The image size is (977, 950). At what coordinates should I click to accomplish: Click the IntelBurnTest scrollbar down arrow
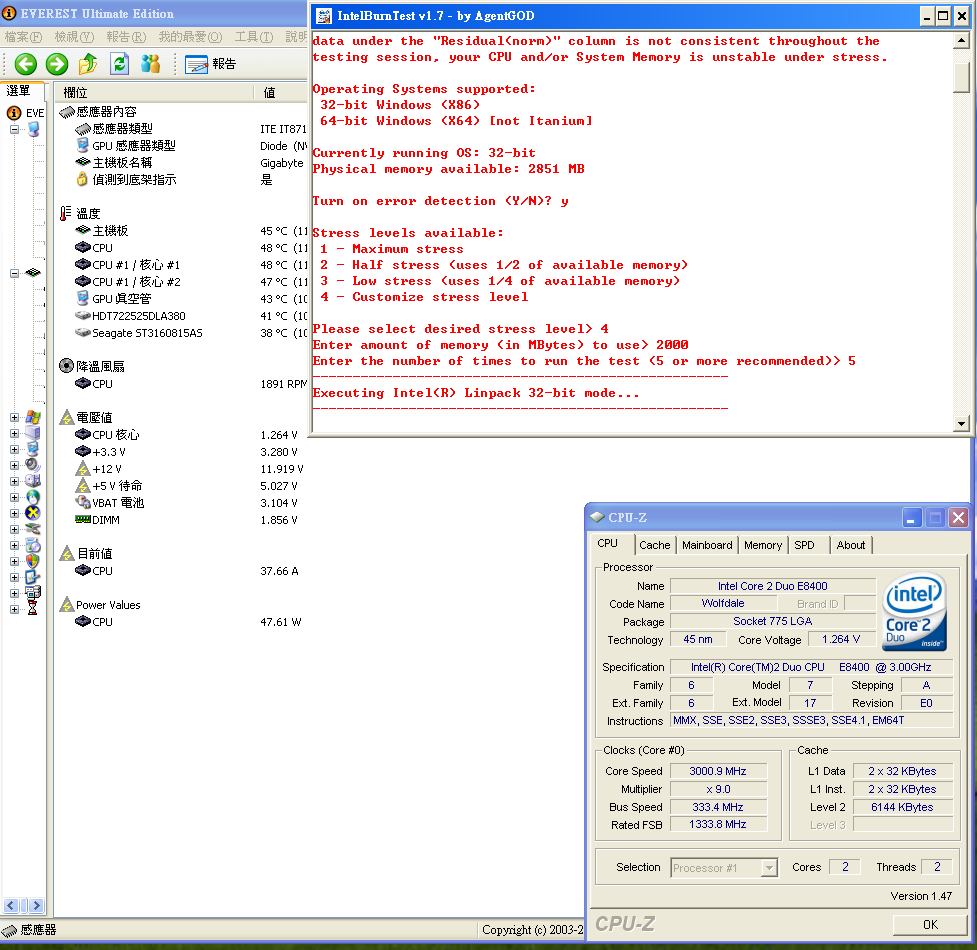click(962, 424)
